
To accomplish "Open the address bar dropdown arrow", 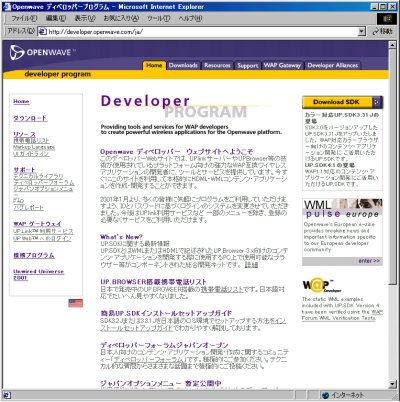I will click(x=362, y=32).
